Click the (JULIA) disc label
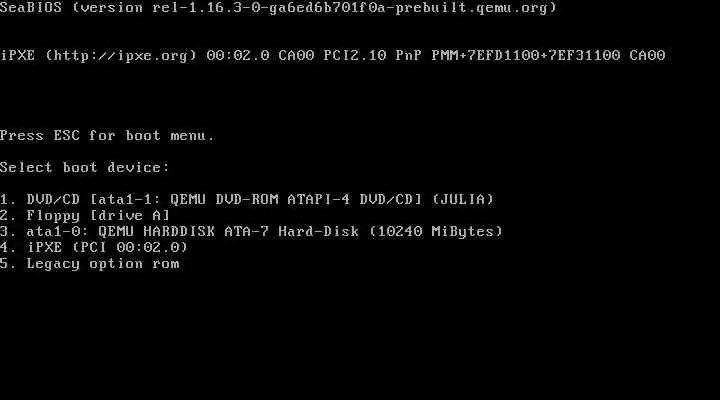 point(463,199)
